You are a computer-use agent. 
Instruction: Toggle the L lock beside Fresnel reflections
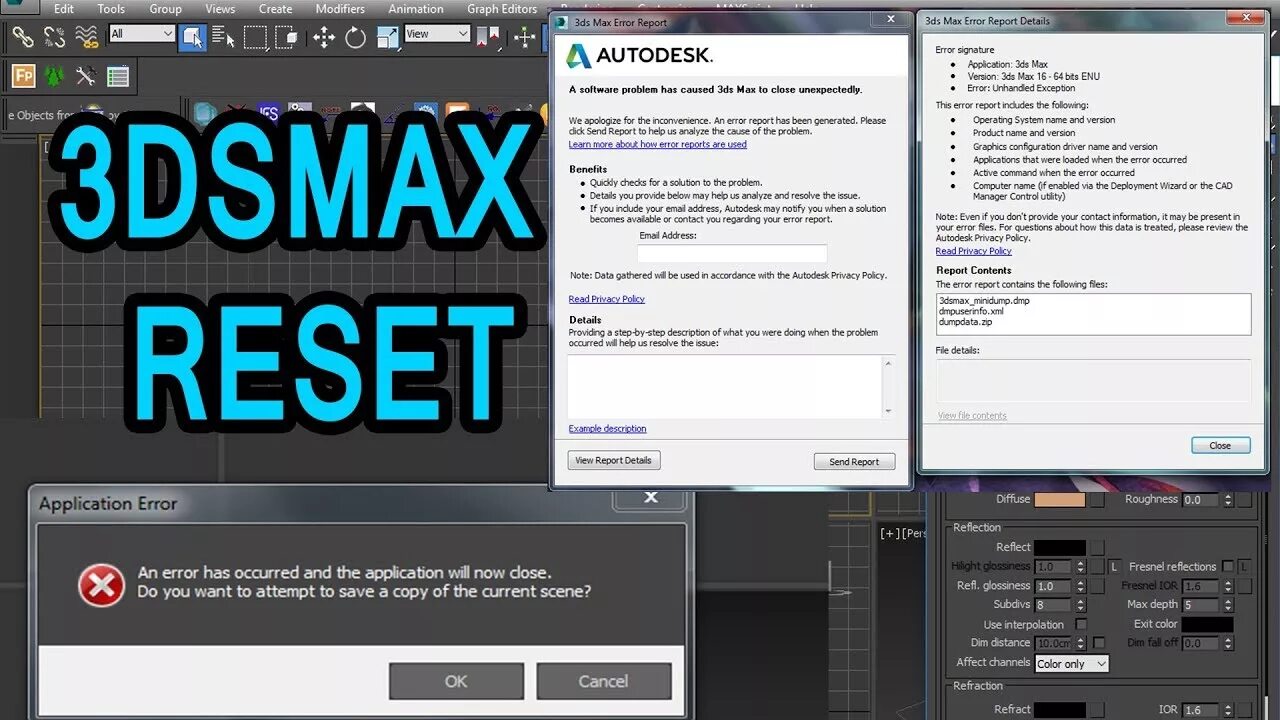pos(1245,567)
